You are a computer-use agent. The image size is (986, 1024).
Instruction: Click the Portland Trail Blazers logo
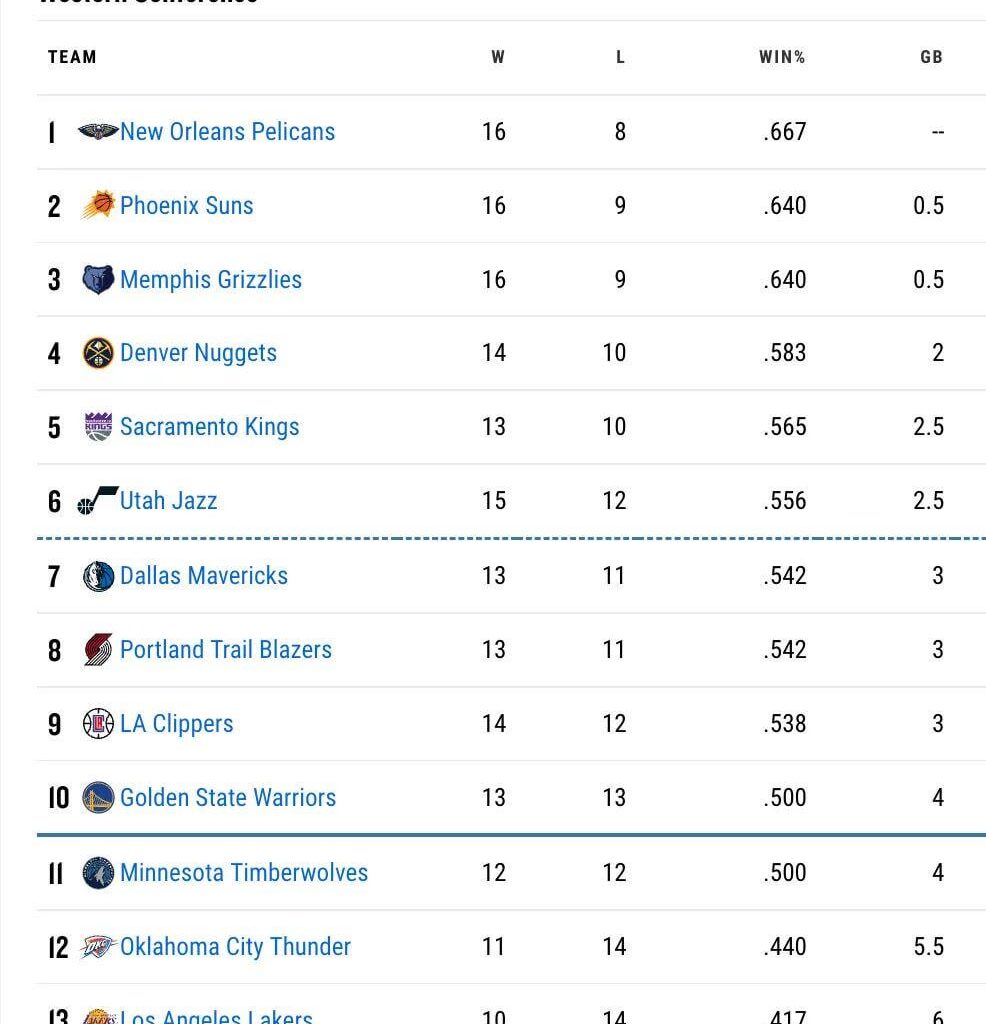(x=97, y=649)
